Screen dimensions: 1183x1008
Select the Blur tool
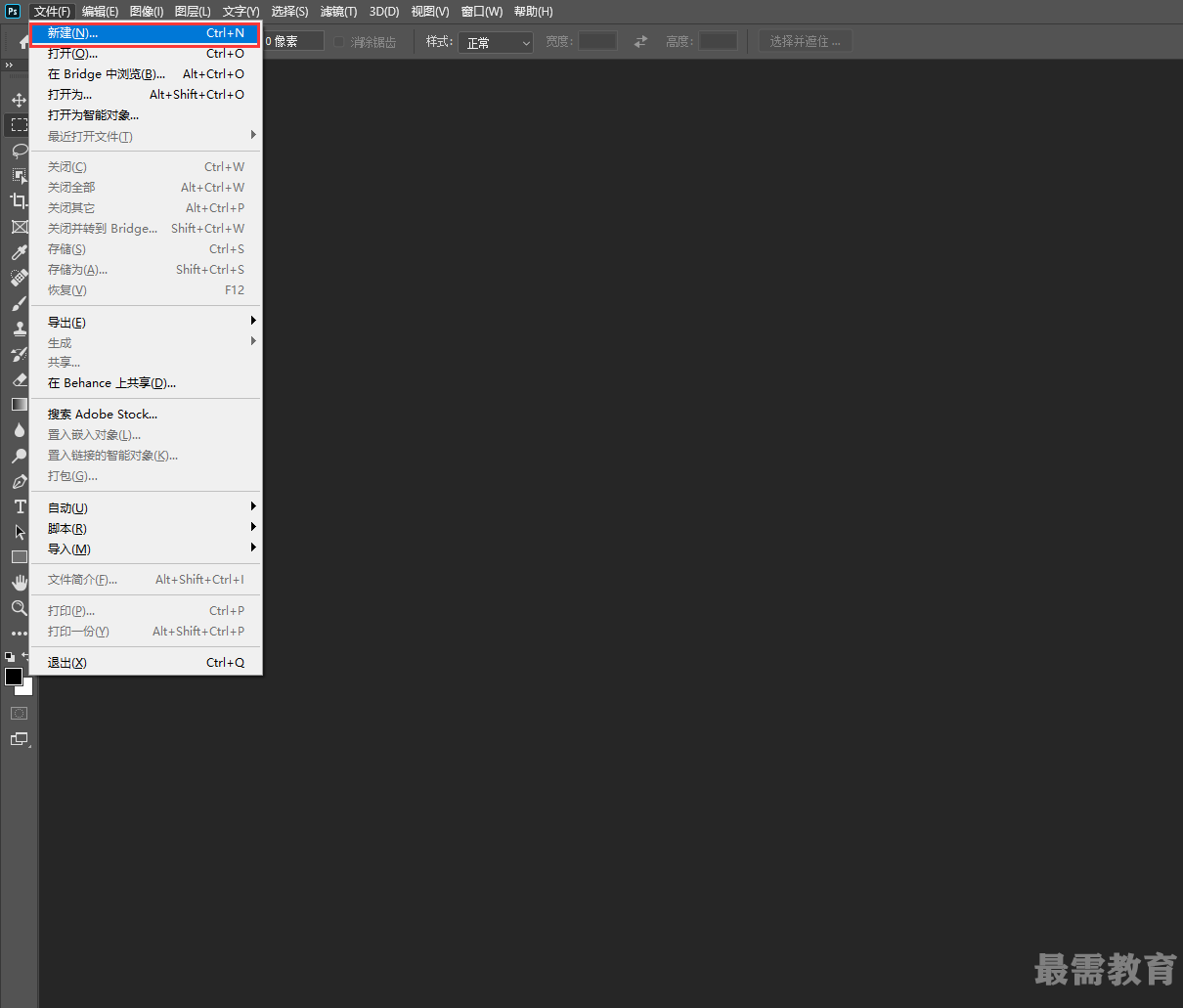[19, 430]
